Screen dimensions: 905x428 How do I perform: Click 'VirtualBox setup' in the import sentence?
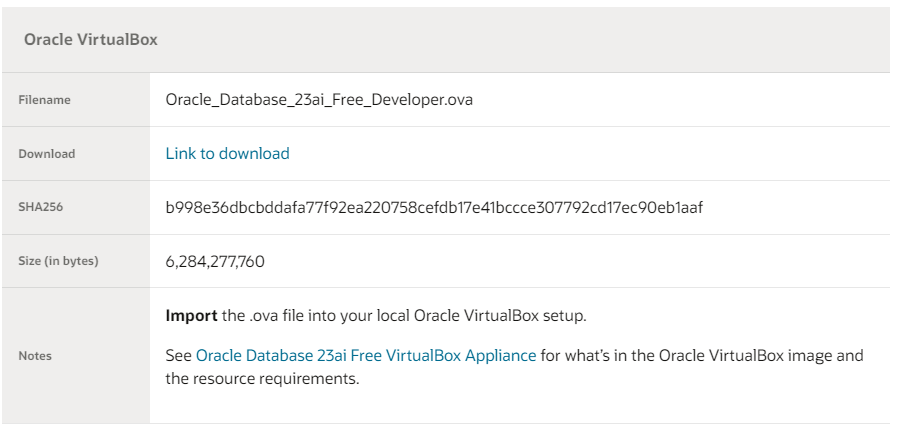[529, 316]
